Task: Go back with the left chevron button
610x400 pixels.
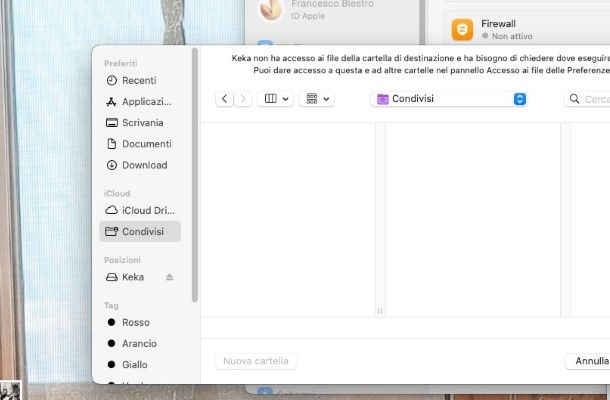Action: [224, 99]
